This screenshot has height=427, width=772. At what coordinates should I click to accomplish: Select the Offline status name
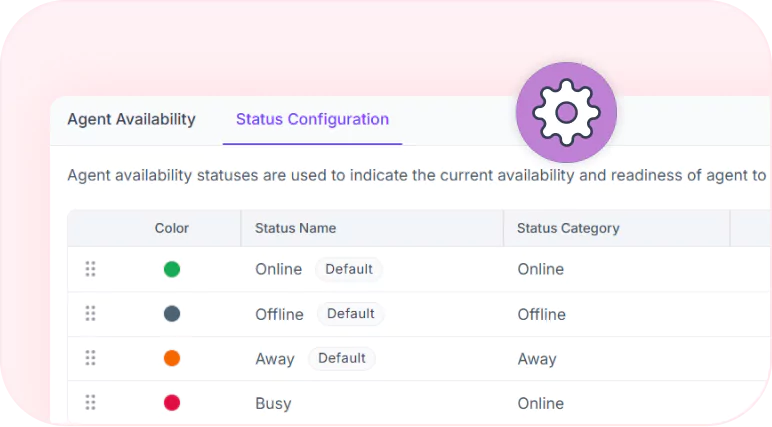[x=279, y=314]
